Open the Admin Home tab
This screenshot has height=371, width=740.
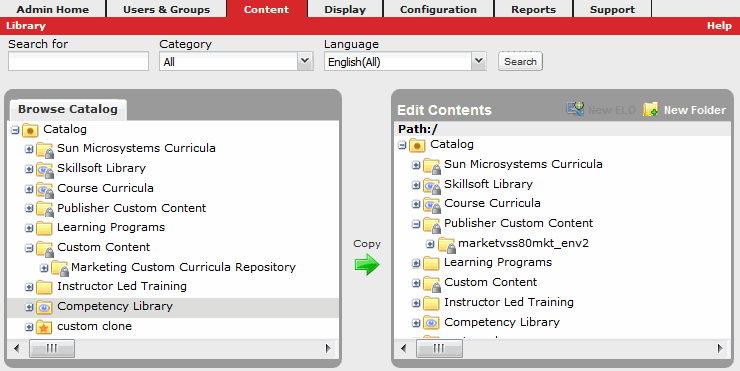click(53, 9)
